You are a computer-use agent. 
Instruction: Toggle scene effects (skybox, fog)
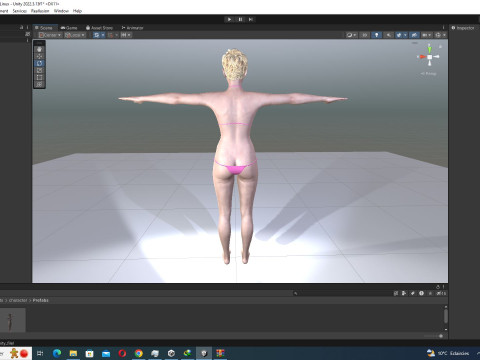399,35
